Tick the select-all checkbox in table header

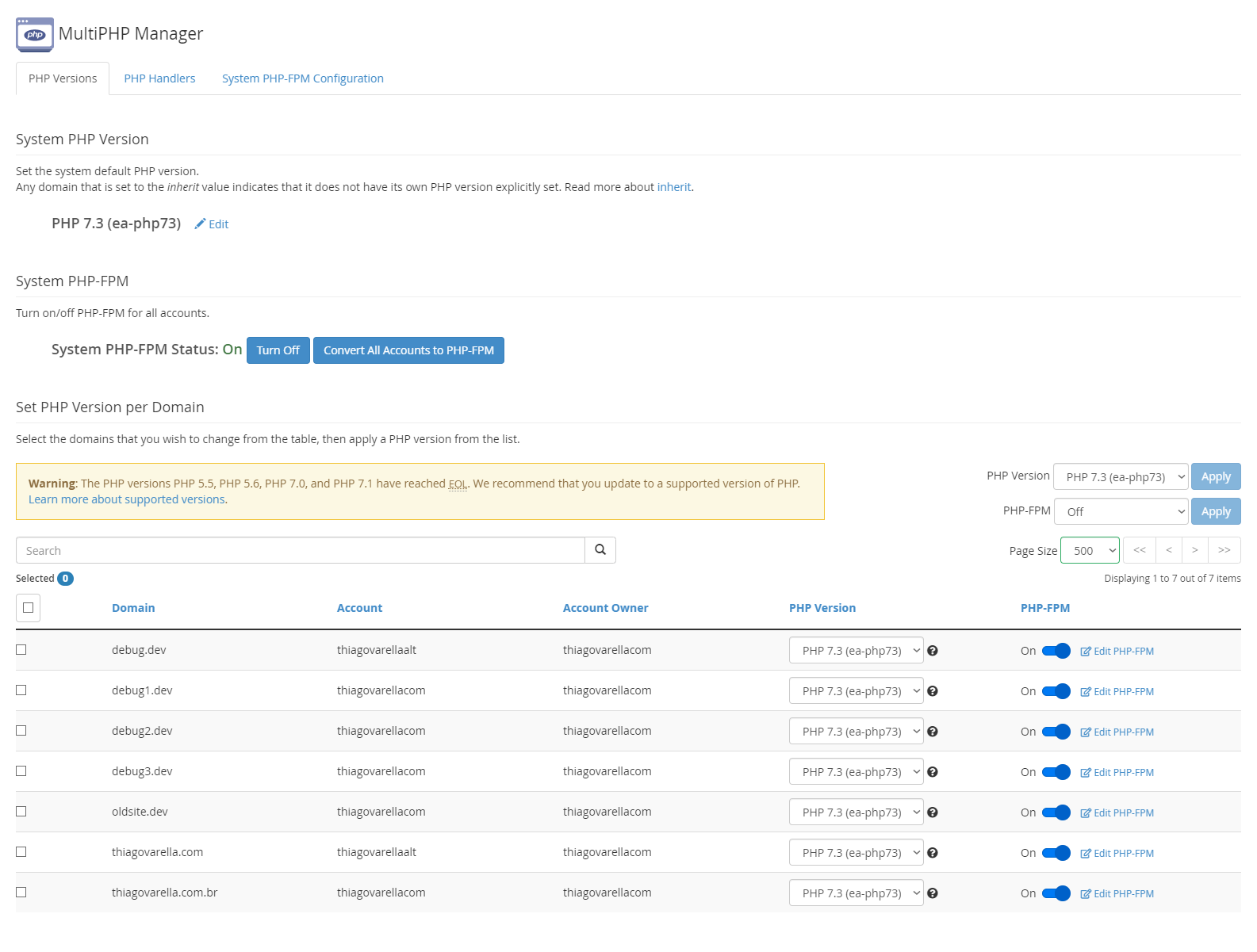point(29,608)
